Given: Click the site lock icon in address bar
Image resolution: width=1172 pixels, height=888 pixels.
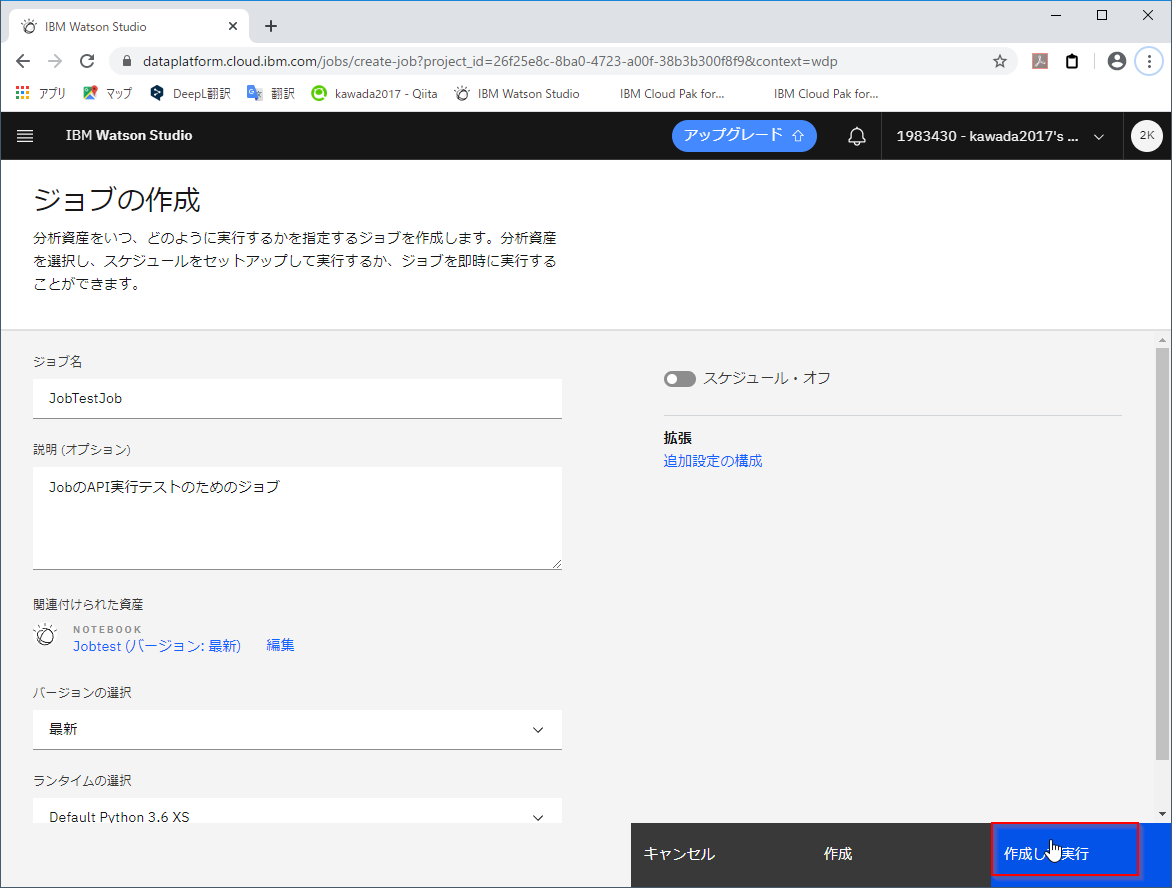Looking at the screenshot, I should pyautogui.click(x=126, y=61).
